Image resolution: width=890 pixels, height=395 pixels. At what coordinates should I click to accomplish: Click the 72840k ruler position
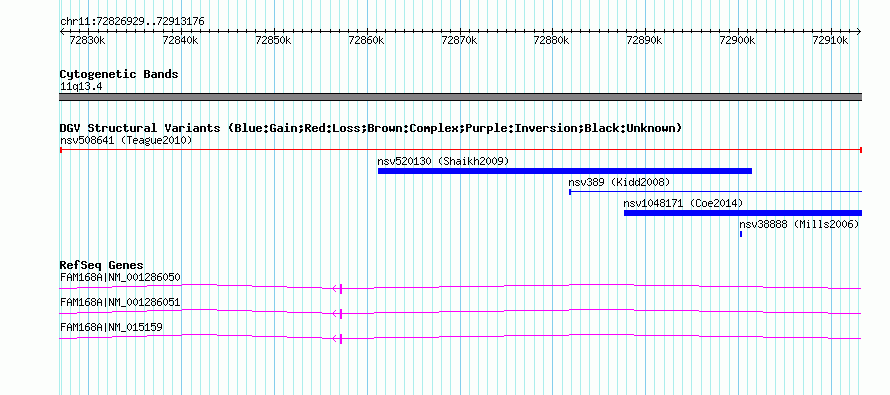point(180,40)
